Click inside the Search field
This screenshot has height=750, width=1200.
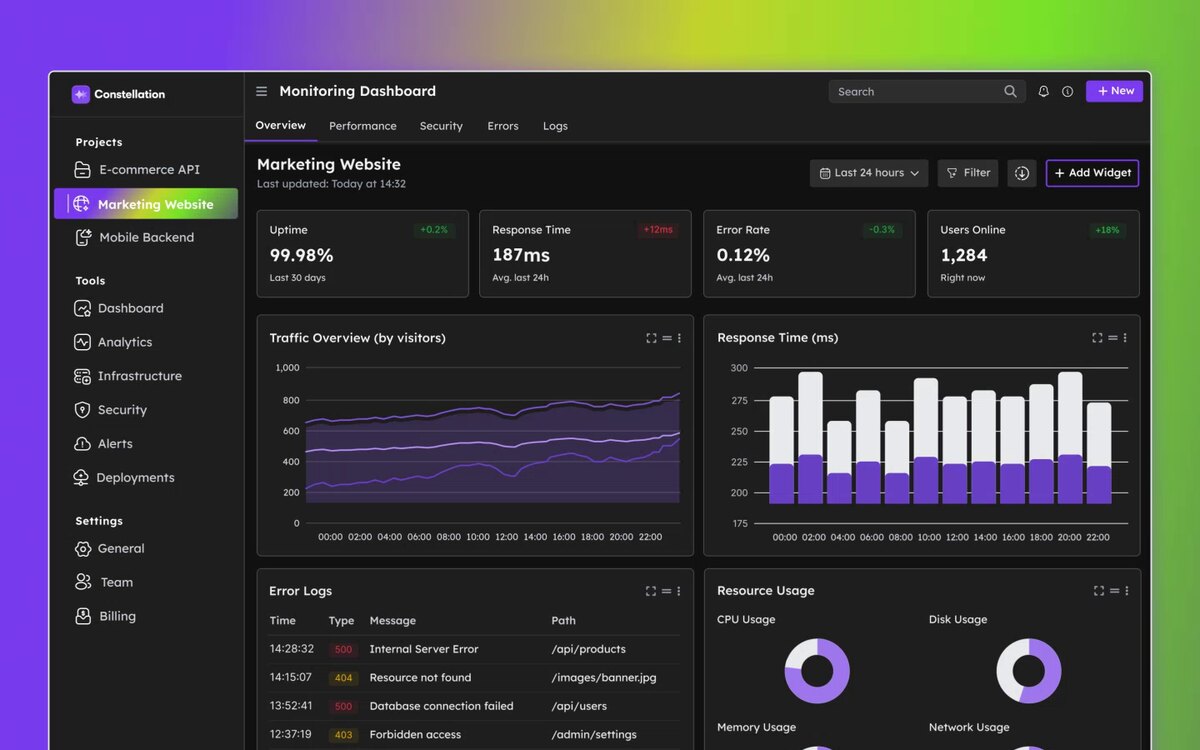927,91
